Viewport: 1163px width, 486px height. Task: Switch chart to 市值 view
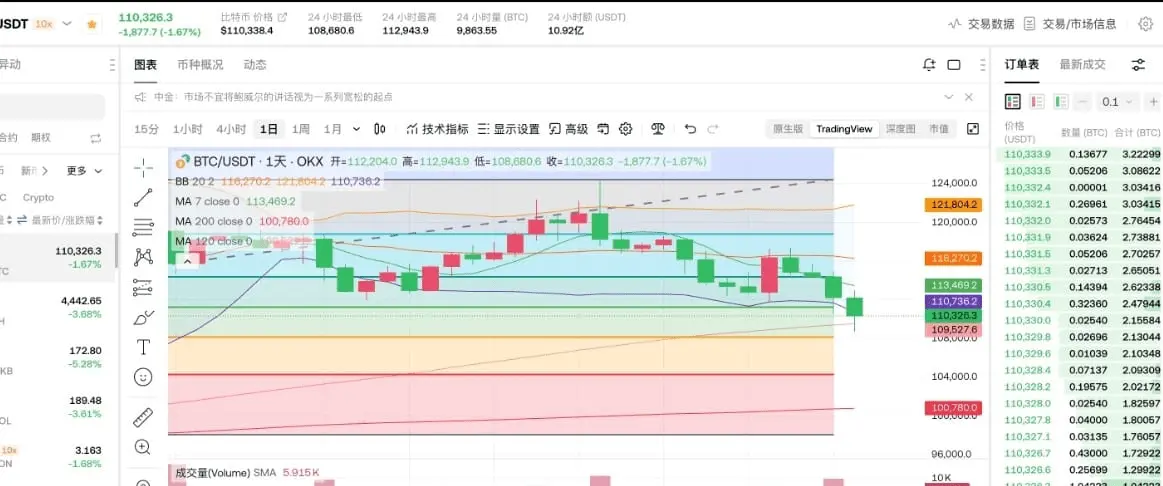938,129
